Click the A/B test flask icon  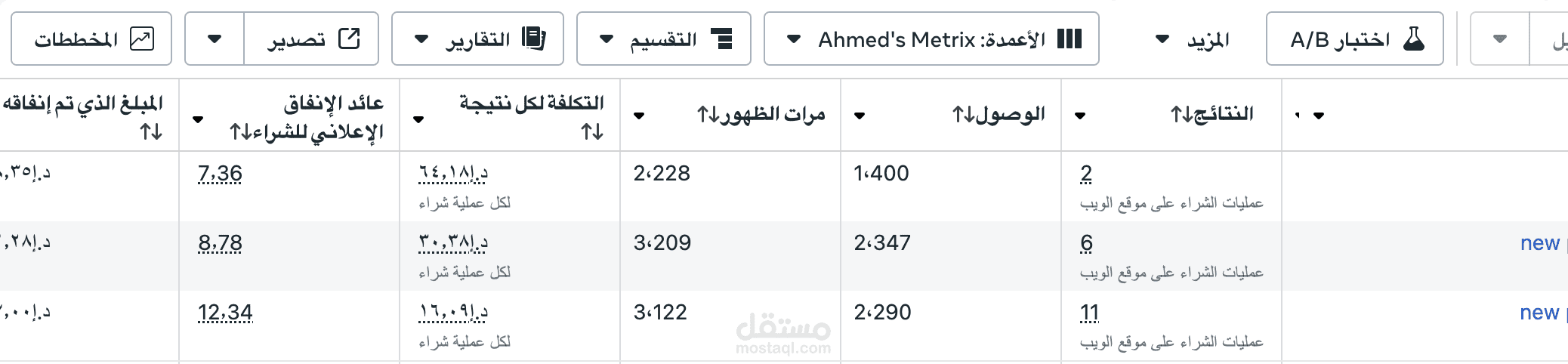click(x=1413, y=39)
